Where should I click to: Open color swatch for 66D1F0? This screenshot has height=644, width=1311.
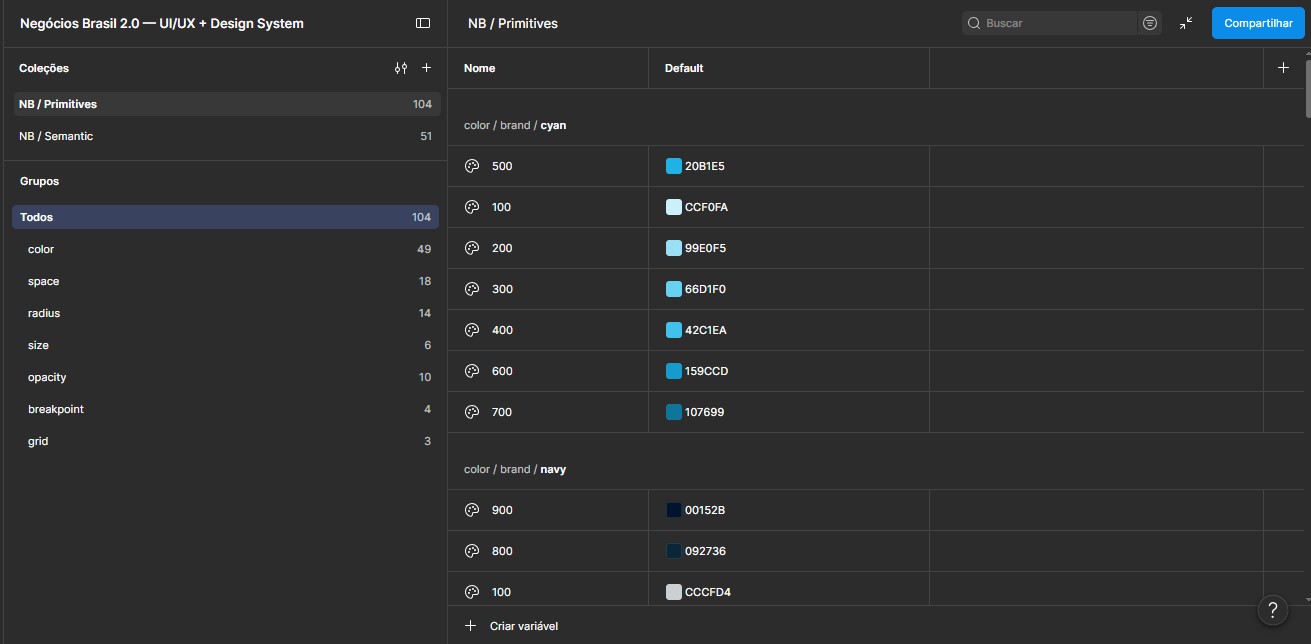pyautogui.click(x=674, y=289)
